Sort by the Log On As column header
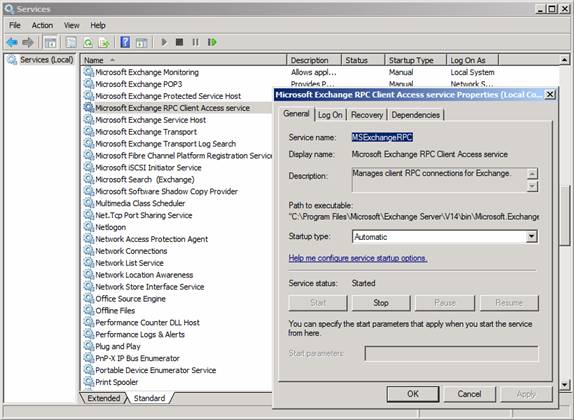 tap(472, 60)
